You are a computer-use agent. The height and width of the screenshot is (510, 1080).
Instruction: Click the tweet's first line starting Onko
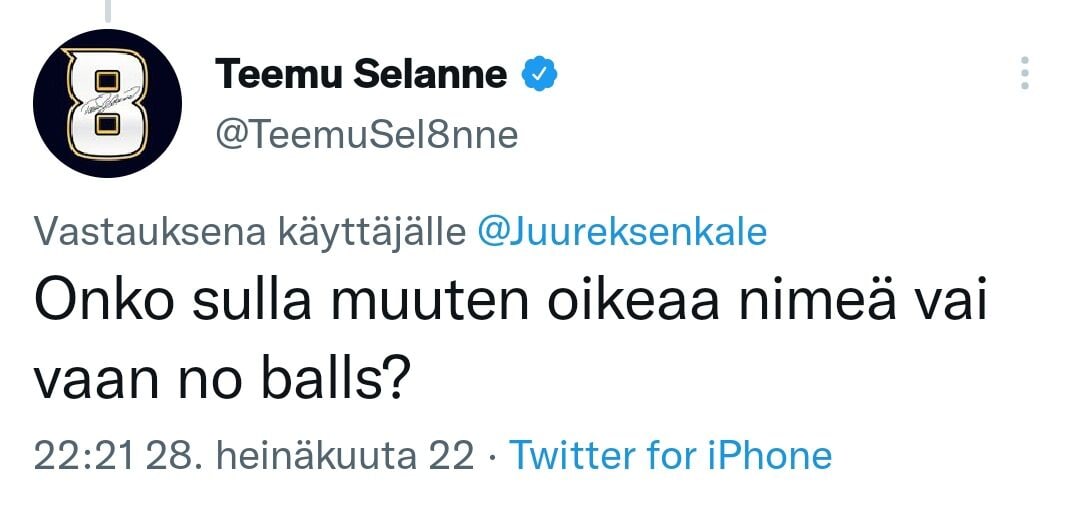pyautogui.click(x=510, y=304)
